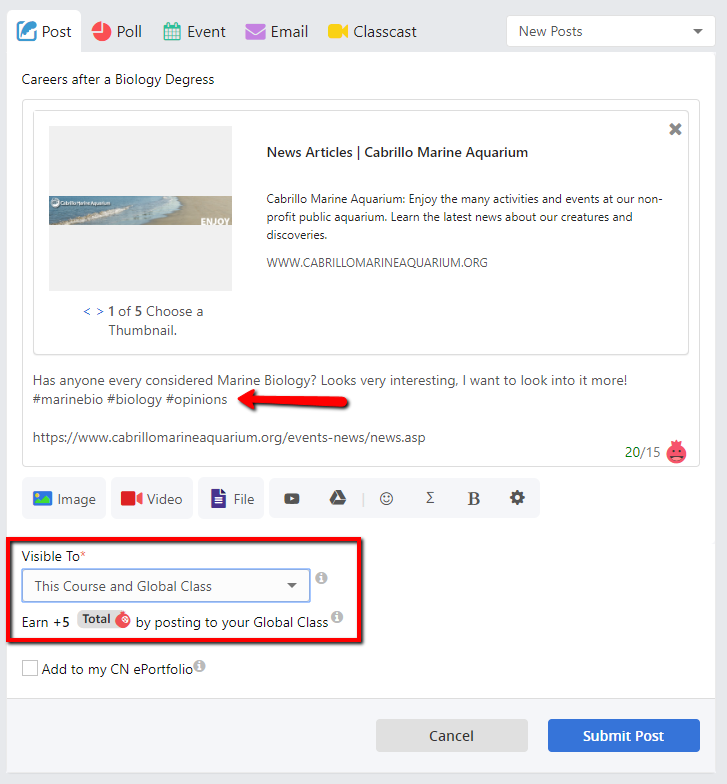727x784 pixels.
Task: Click the info icon next to CN ePortfolio
Action: [200, 666]
